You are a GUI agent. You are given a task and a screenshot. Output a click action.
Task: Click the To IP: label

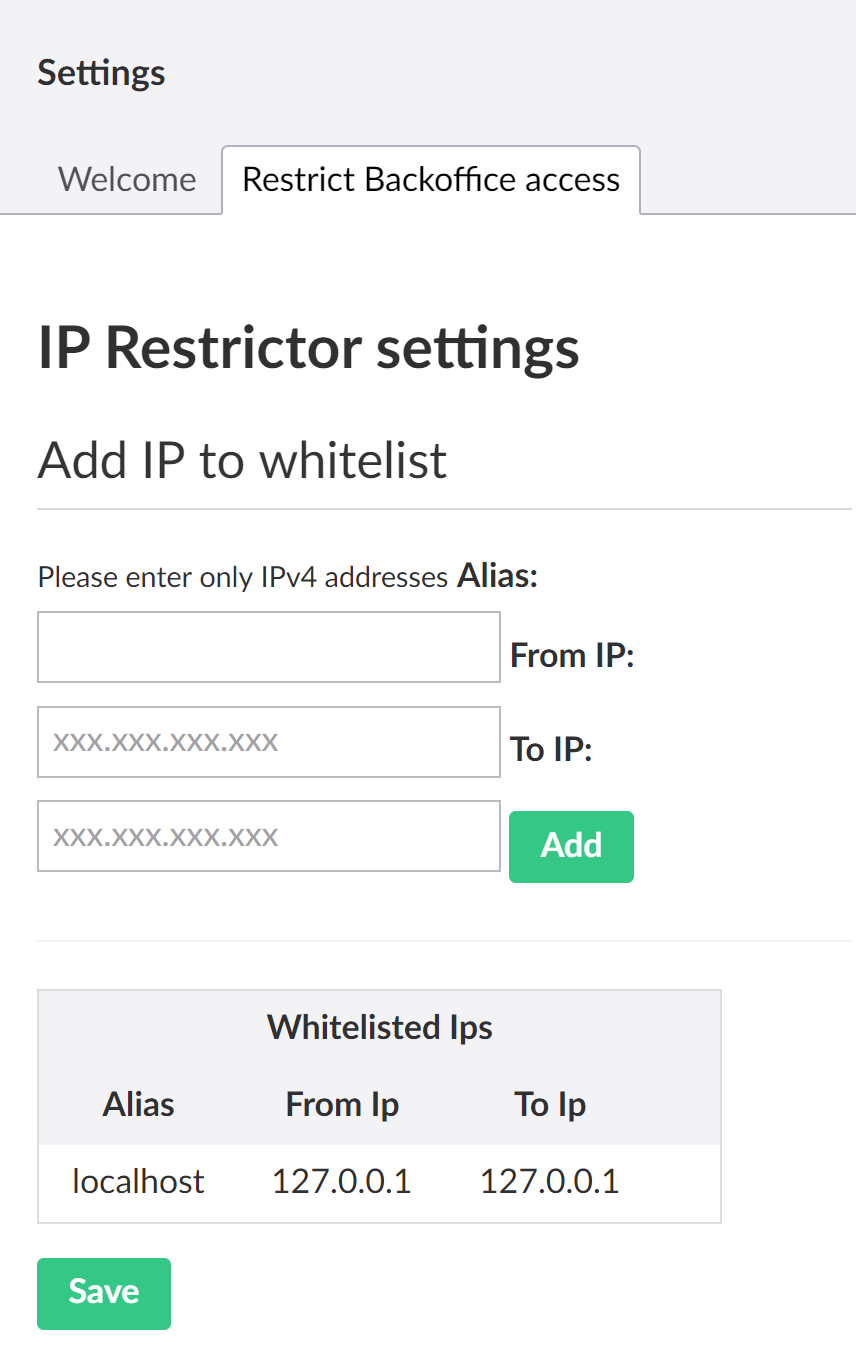(552, 749)
